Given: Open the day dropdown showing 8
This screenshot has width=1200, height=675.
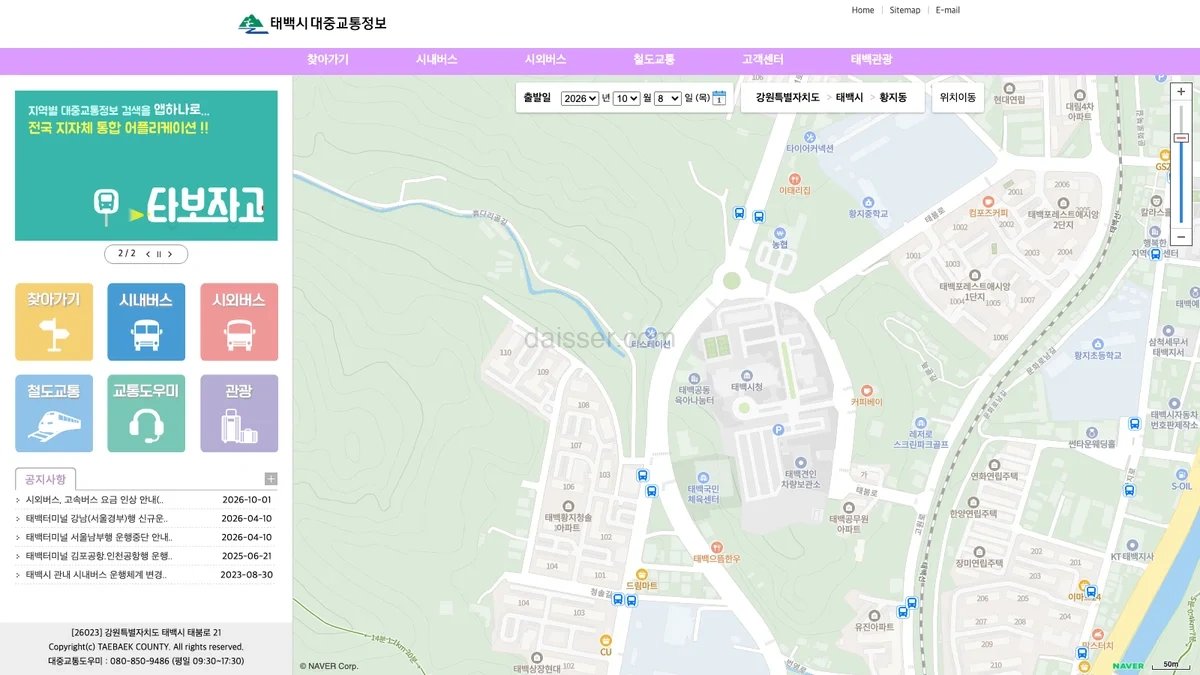Looking at the screenshot, I should coord(668,98).
